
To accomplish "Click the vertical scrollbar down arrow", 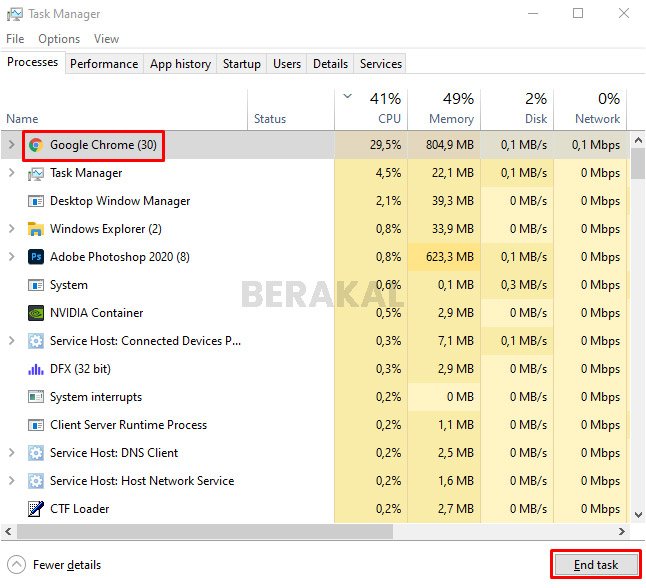I will pyautogui.click(x=638, y=515).
